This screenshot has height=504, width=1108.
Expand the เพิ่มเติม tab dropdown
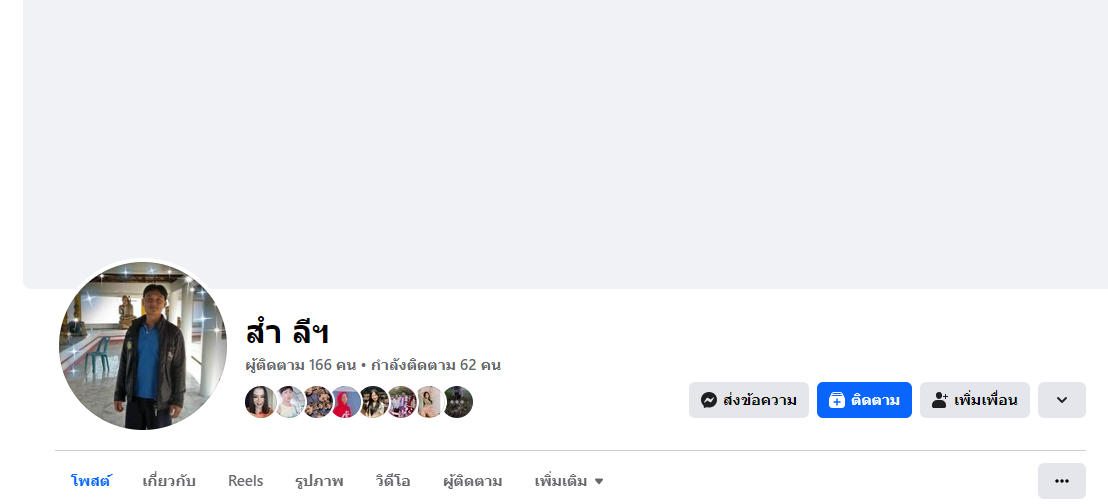[569, 481]
